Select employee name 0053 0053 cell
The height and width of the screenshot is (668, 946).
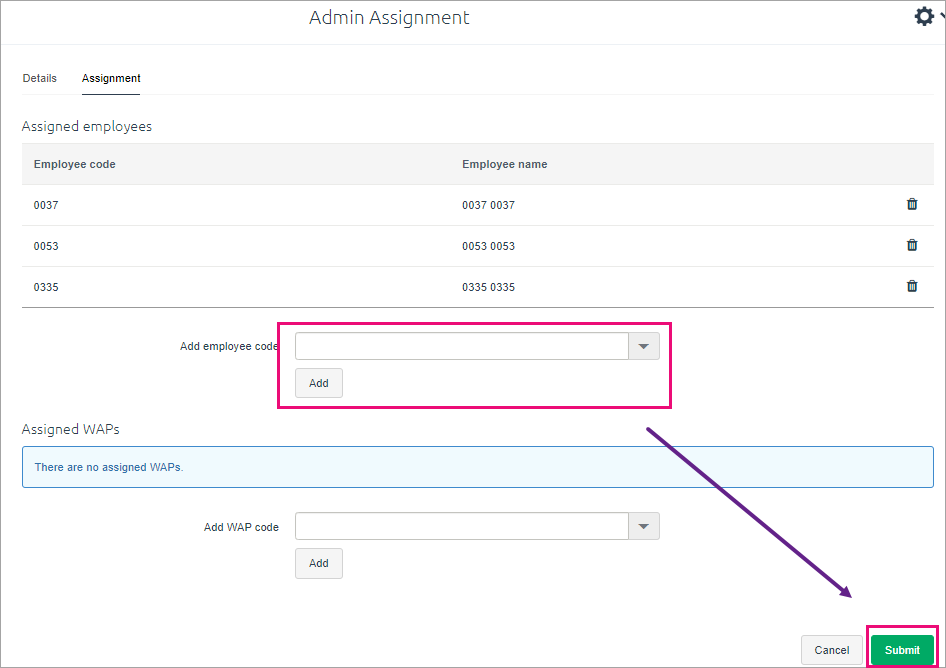pos(489,246)
